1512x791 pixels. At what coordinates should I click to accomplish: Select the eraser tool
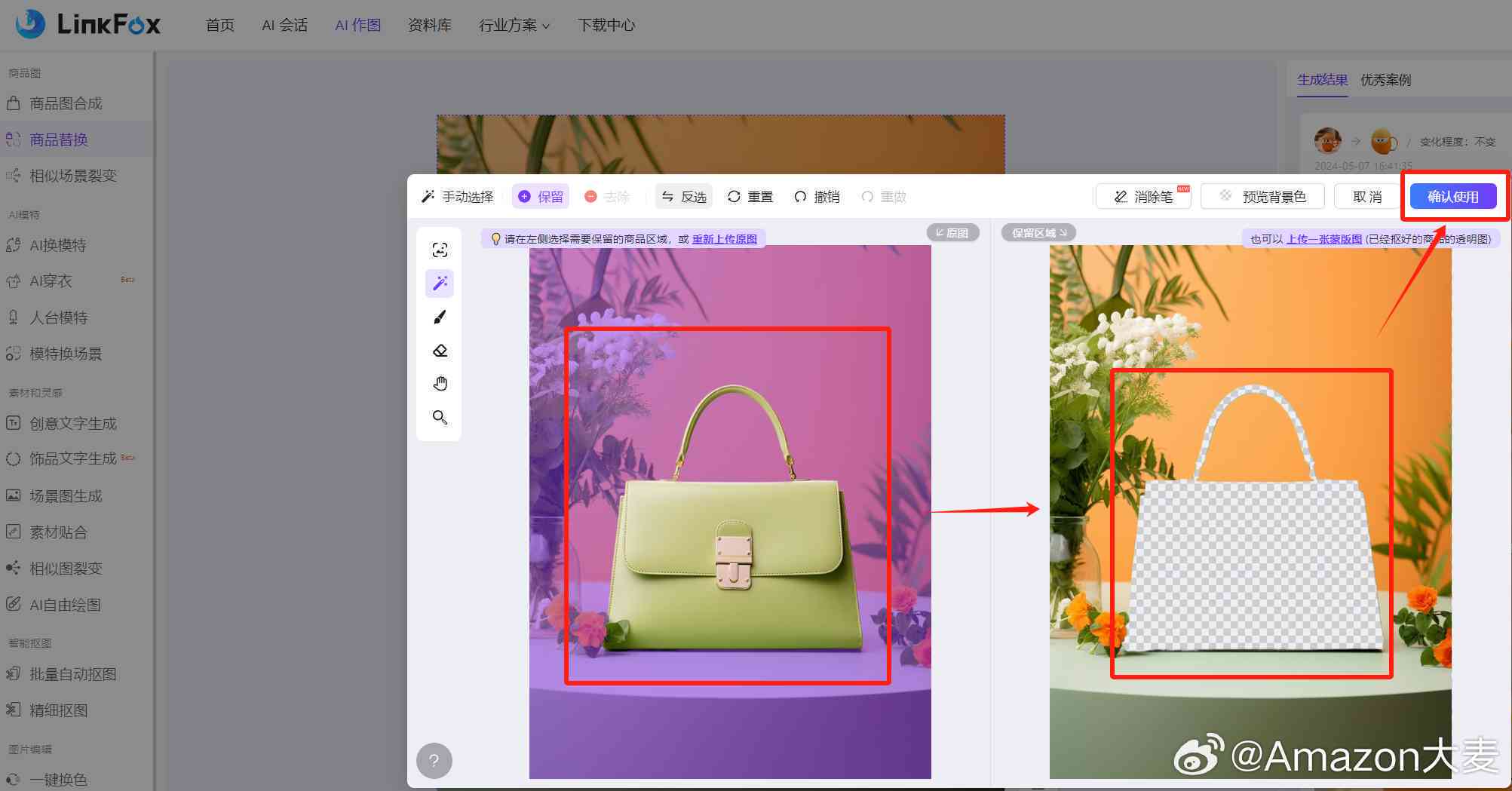pyautogui.click(x=440, y=351)
